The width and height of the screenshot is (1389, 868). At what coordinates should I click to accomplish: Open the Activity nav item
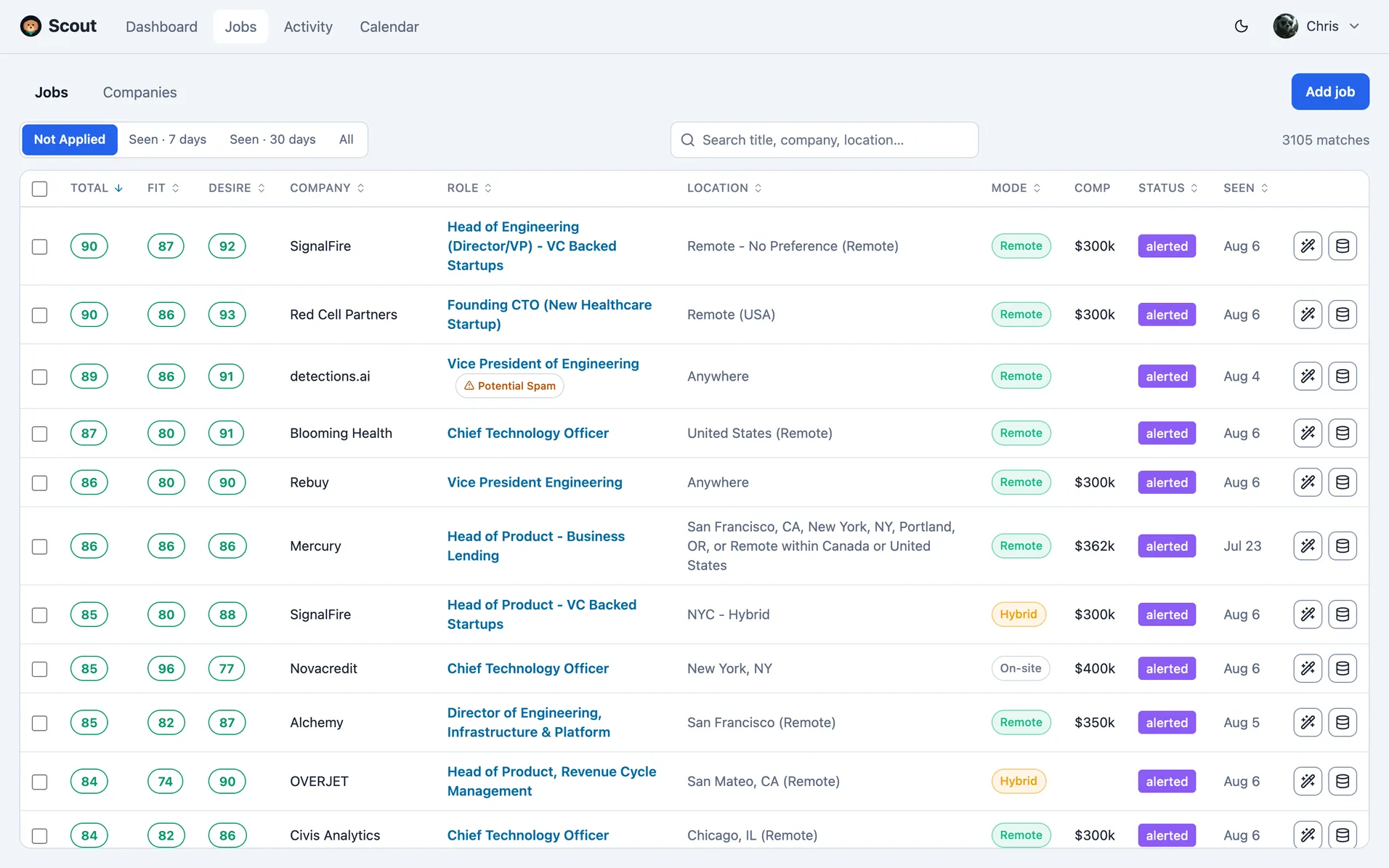coord(308,27)
